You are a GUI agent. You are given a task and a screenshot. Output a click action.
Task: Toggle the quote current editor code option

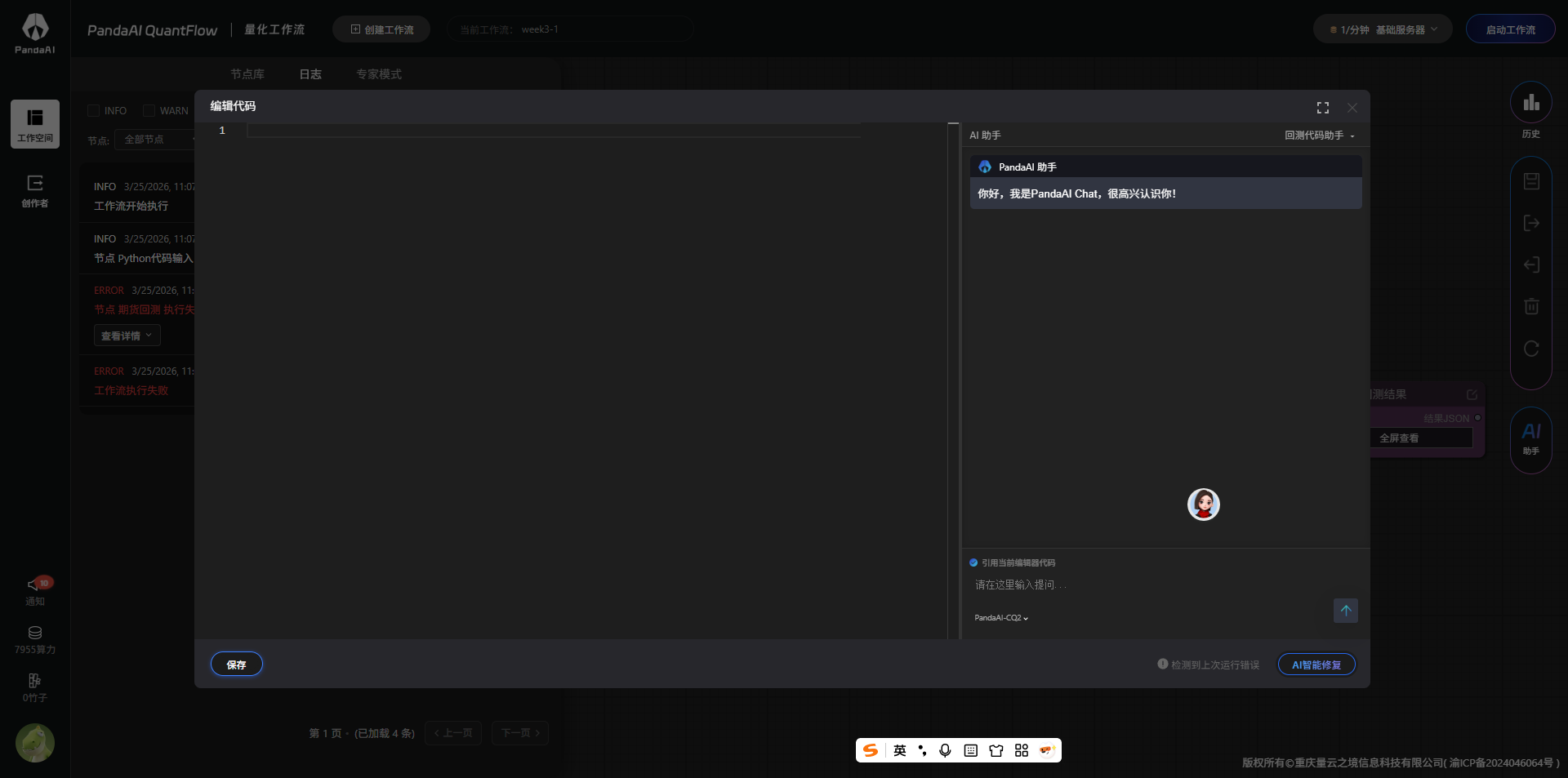point(973,562)
